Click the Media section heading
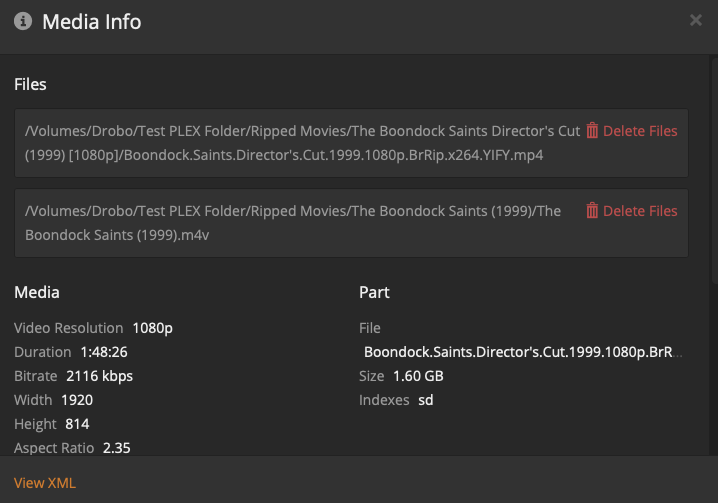 tap(37, 293)
